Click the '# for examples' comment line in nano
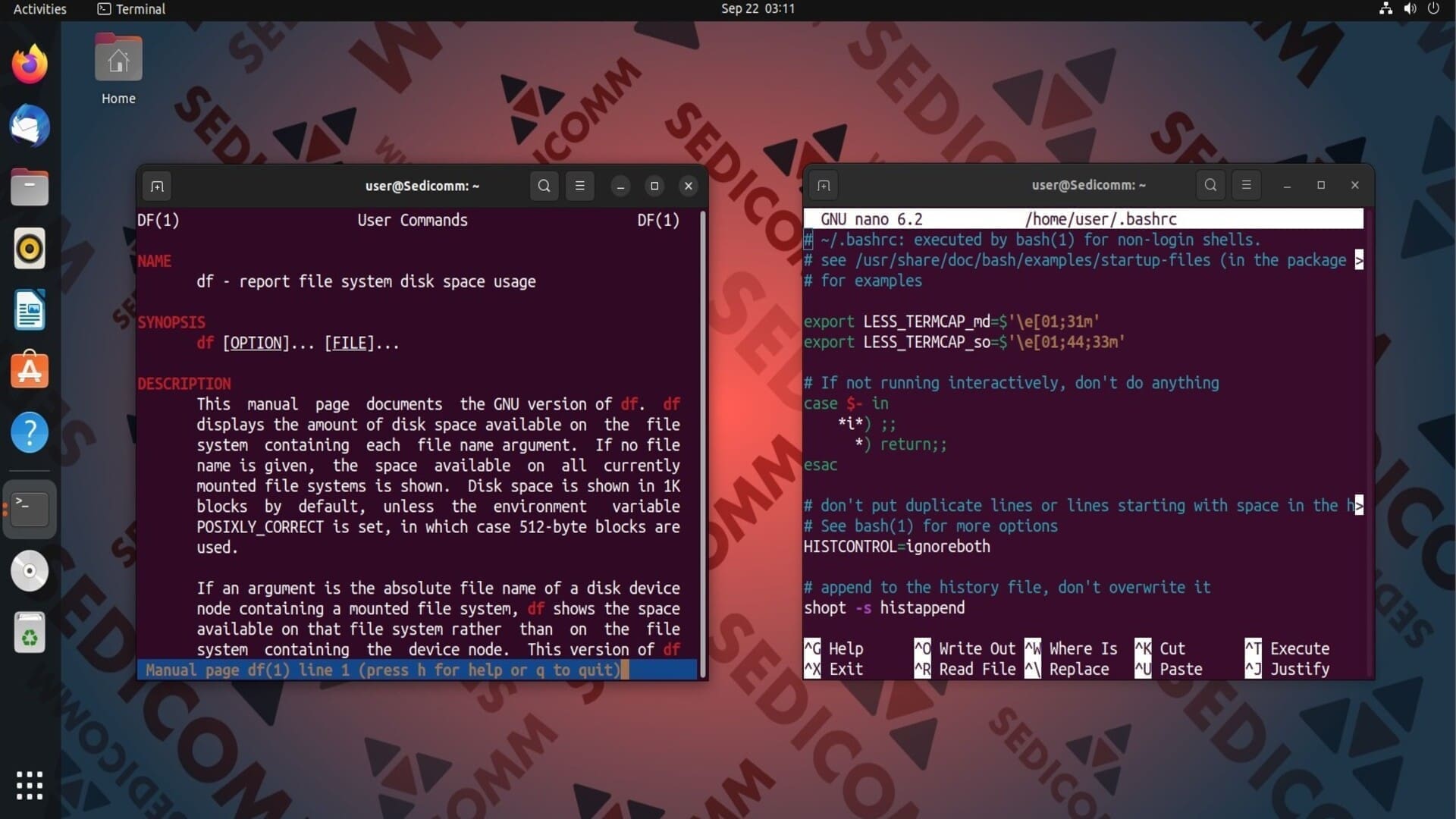Screen dimensions: 1456x819 [x=863, y=281]
